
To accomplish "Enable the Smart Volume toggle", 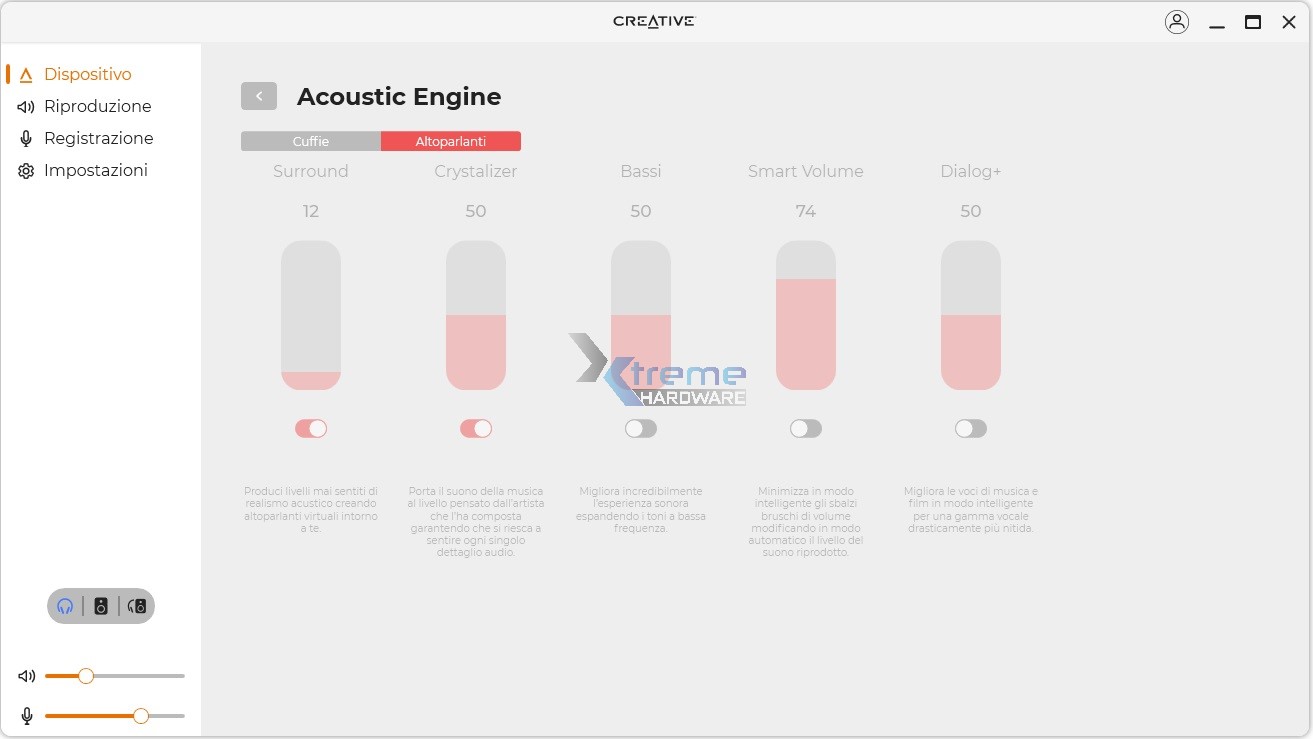I will point(806,428).
